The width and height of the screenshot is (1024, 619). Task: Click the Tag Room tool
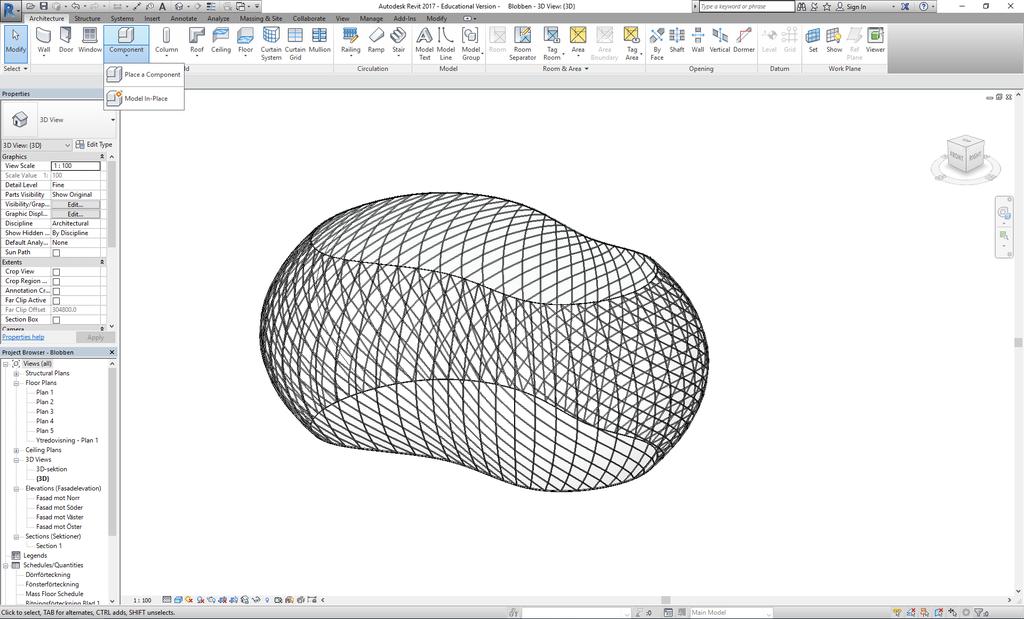[552, 44]
